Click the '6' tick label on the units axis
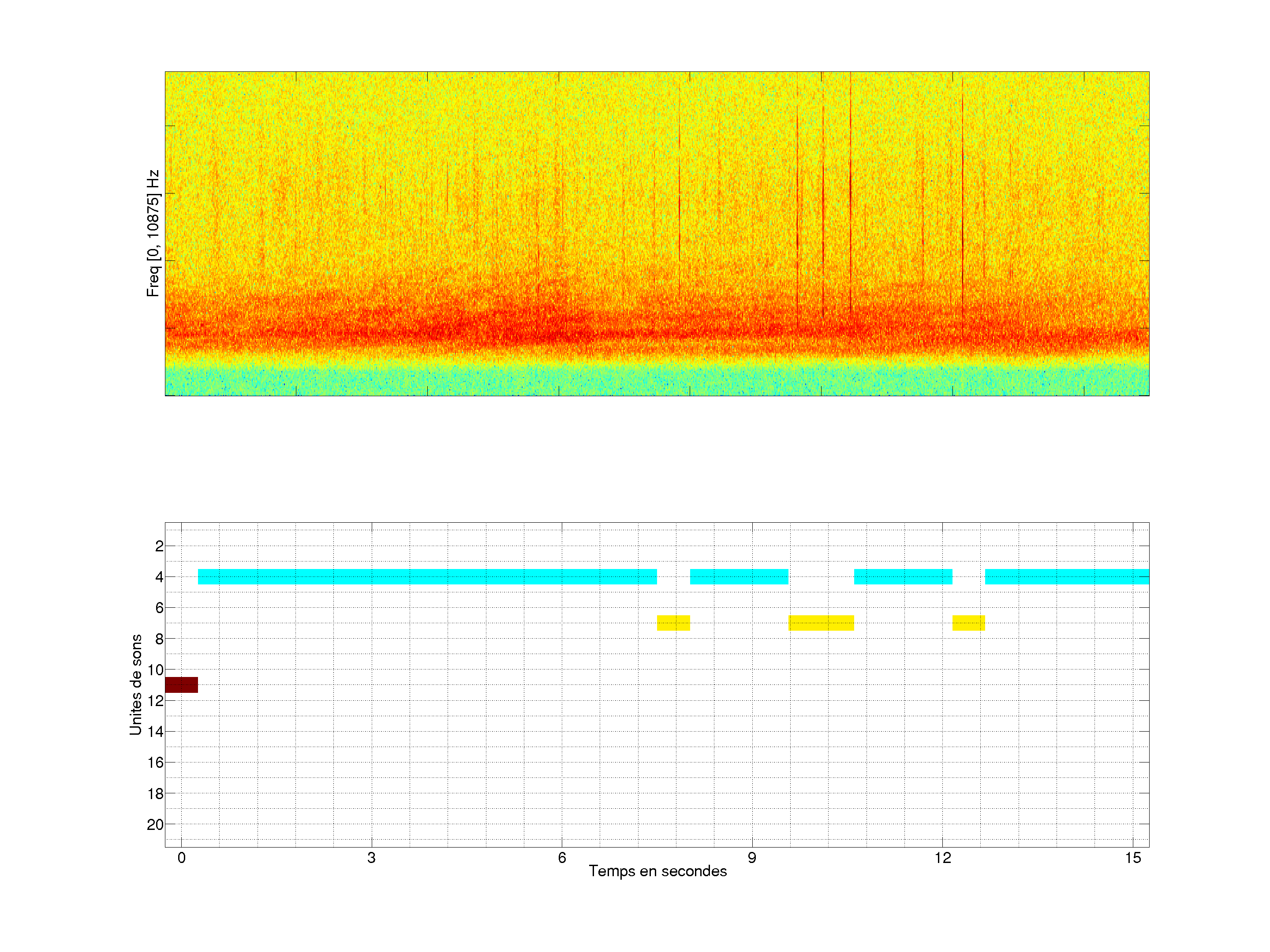1270x952 pixels. click(x=159, y=608)
